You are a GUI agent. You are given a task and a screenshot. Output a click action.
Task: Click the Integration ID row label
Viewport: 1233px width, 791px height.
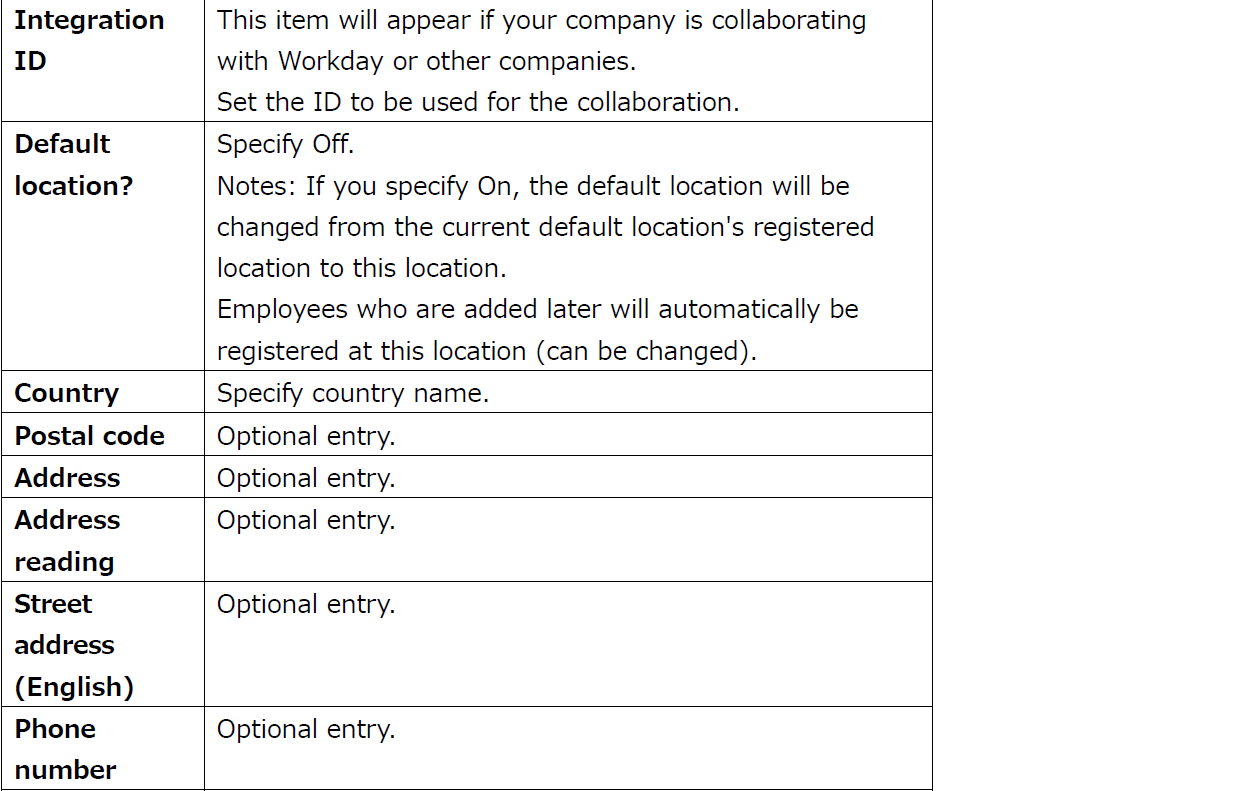click(89, 41)
